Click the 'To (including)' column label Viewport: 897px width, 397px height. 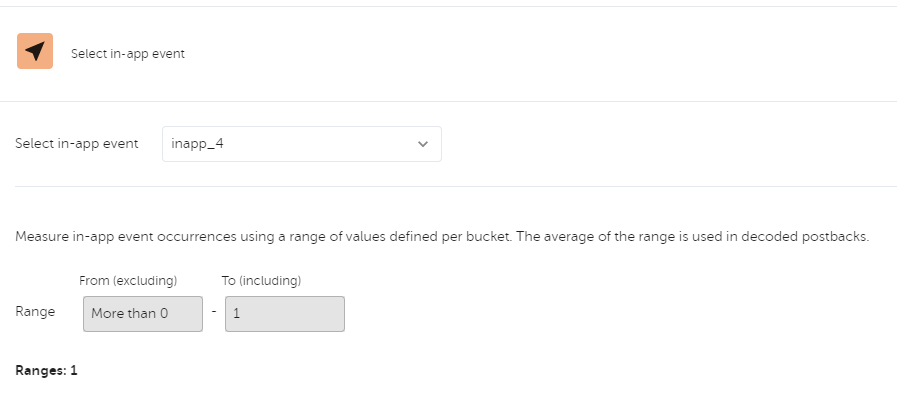[261, 281]
